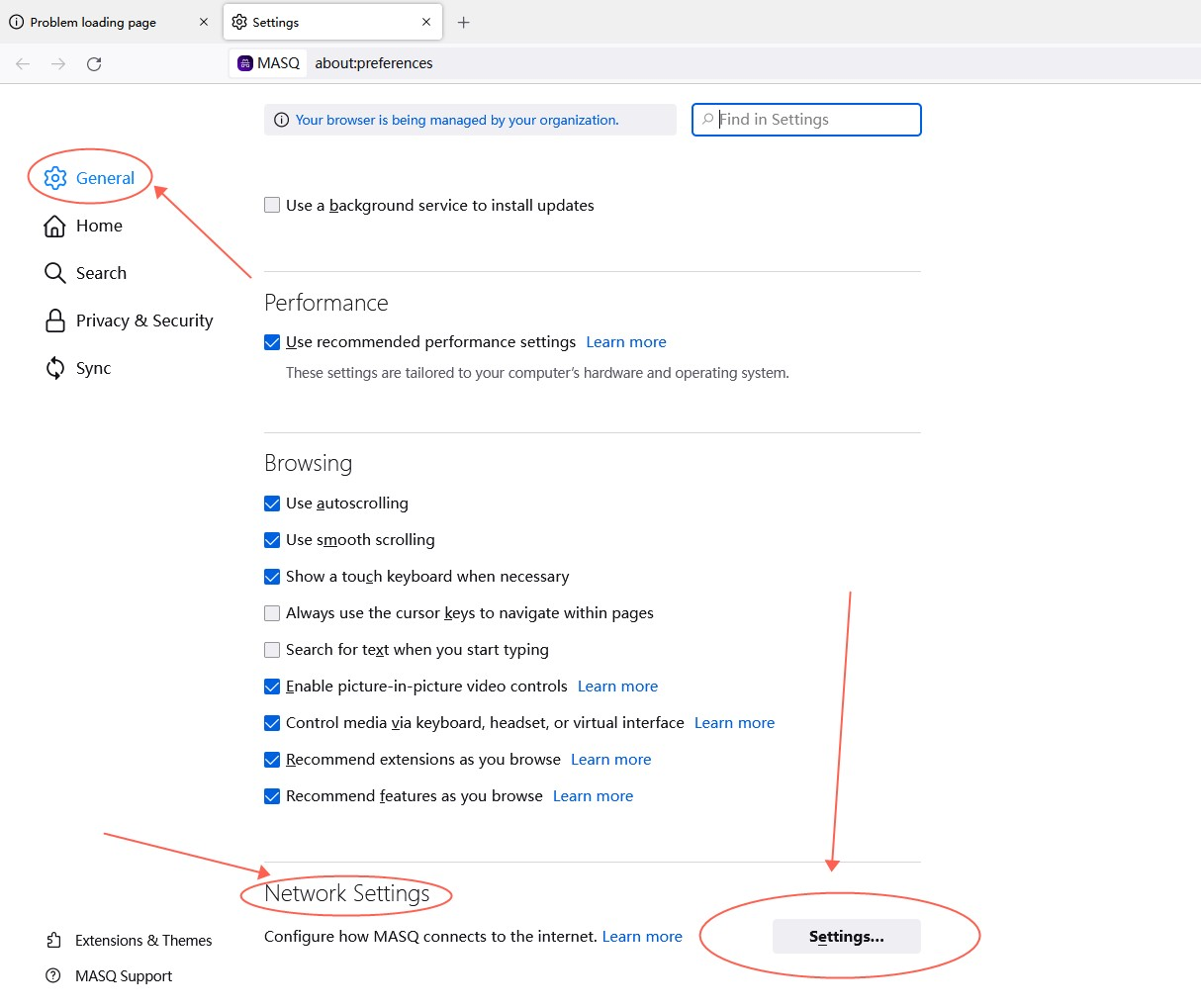
Task: Open Learn more for recommending features
Action: click(x=593, y=796)
